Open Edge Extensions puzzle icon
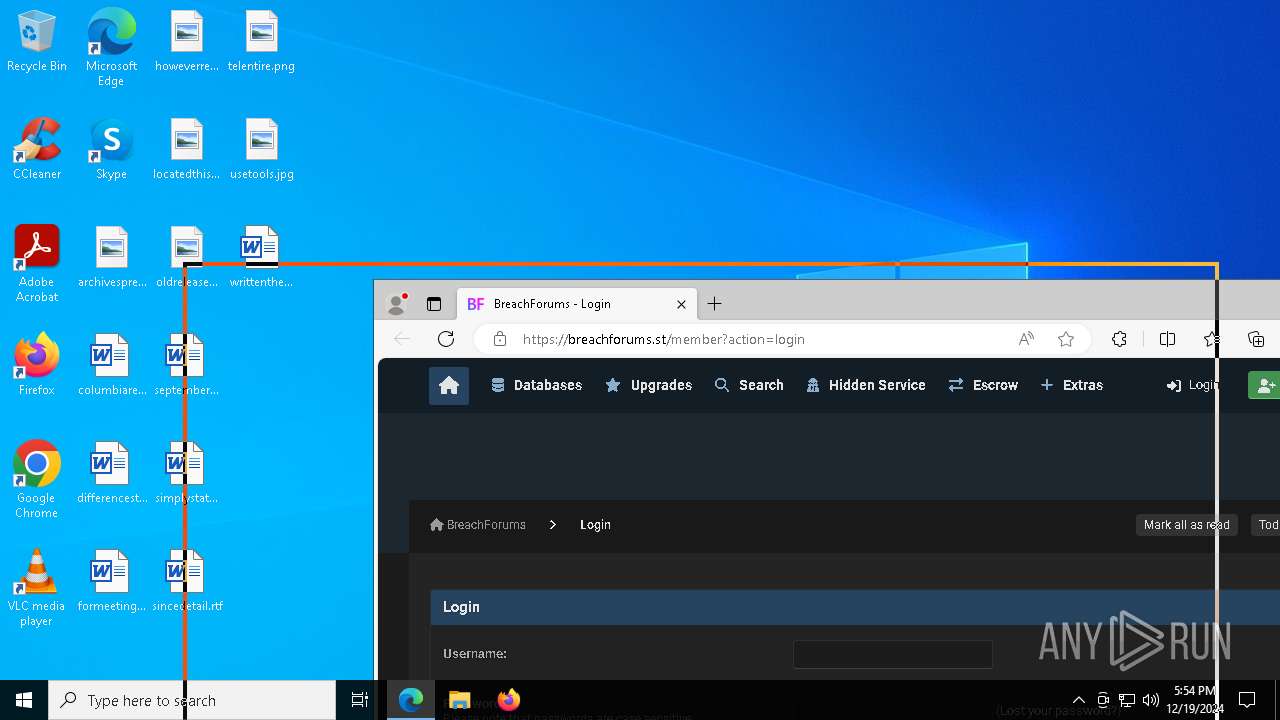This screenshot has width=1280, height=720. pos(1120,339)
